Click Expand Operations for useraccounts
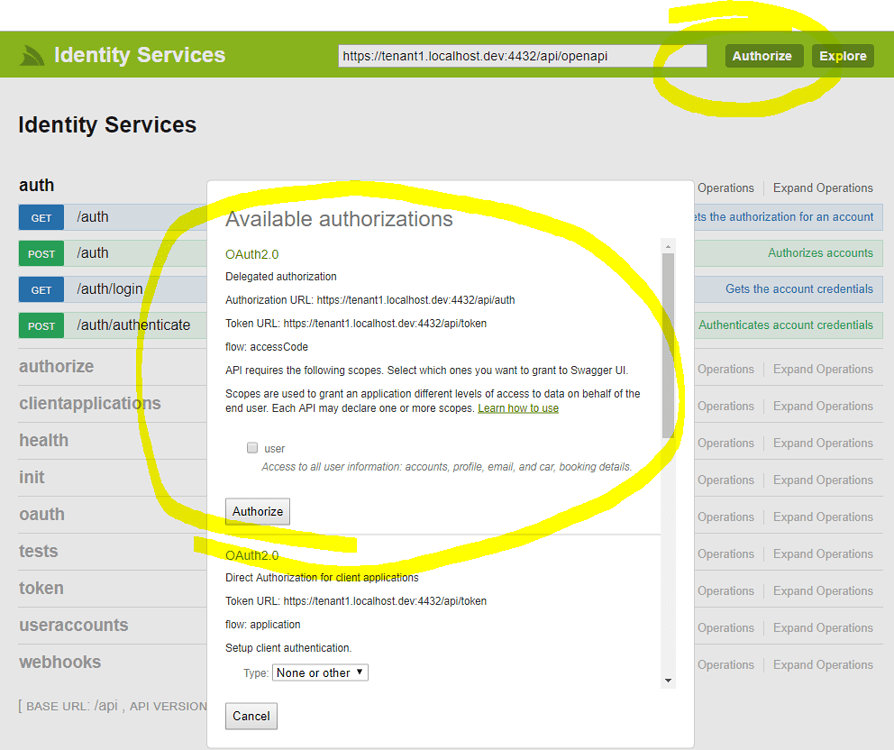The height and width of the screenshot is (750, 894). (823, 628)
